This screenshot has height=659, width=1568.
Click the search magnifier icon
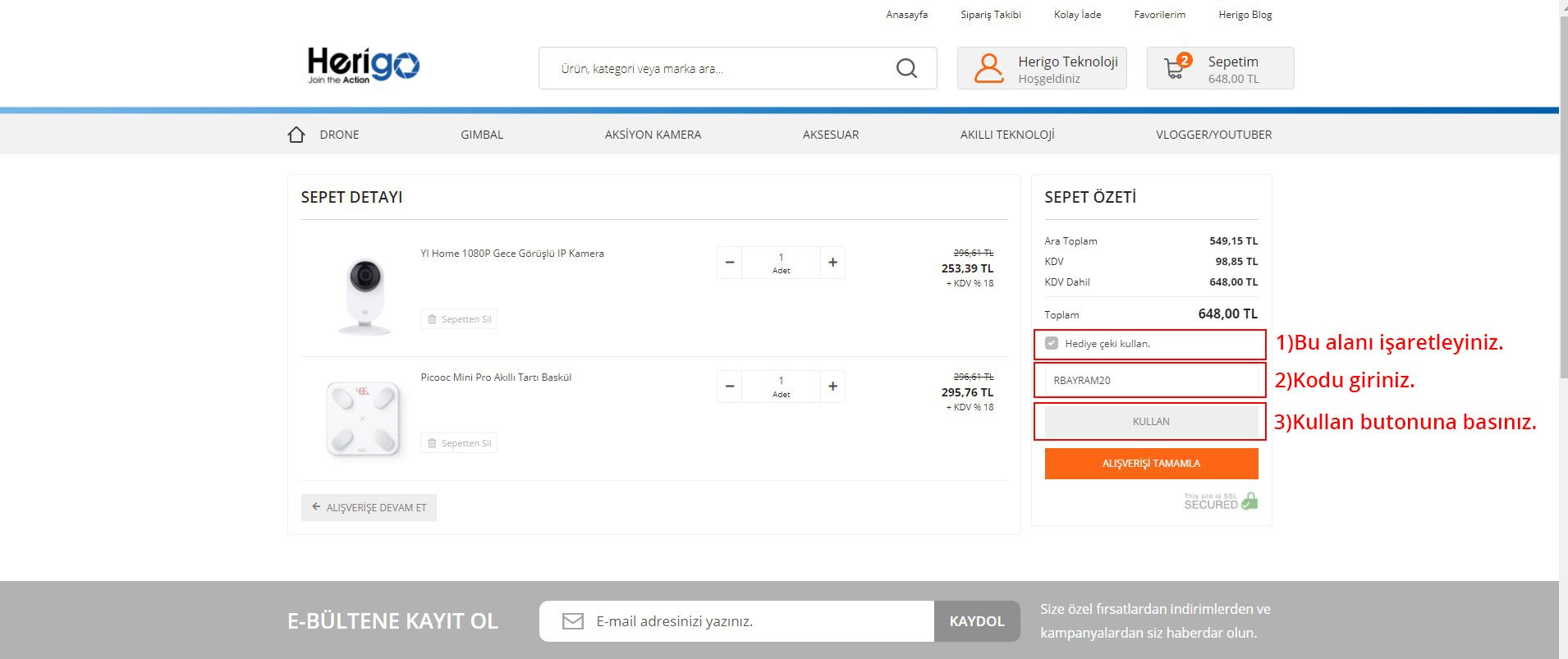[906, 68]
